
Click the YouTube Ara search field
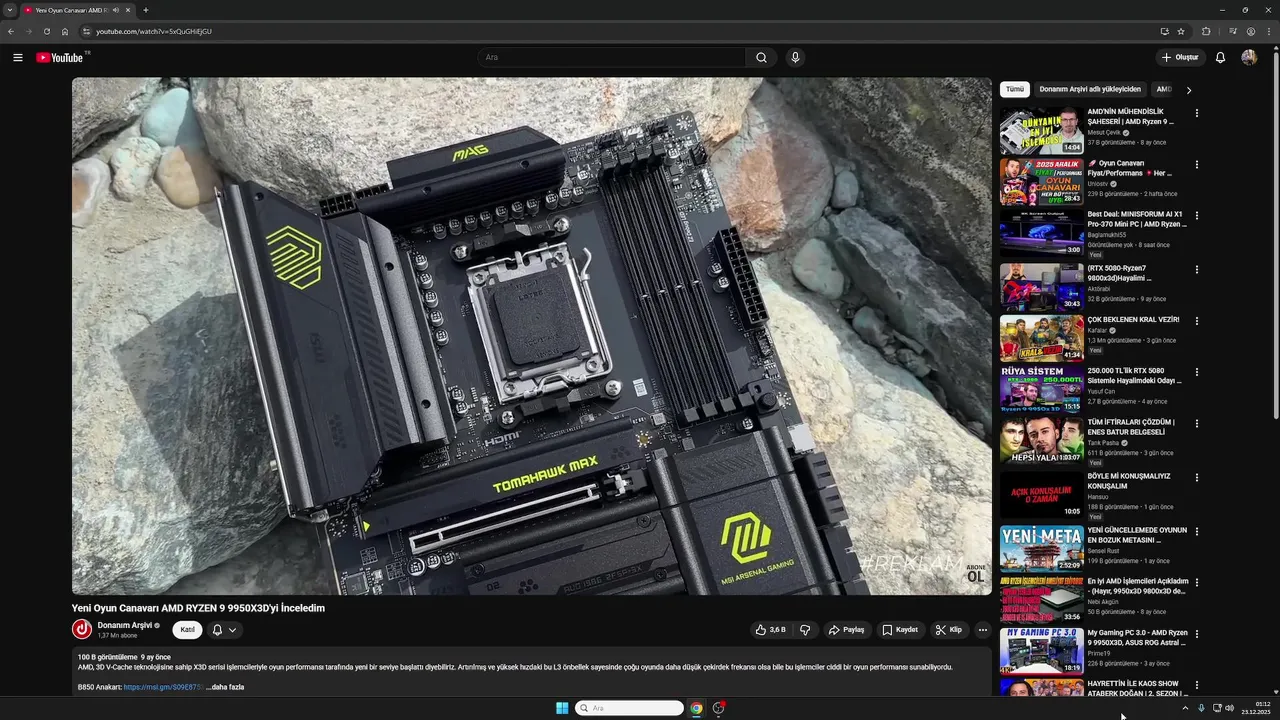click(611, 57)
